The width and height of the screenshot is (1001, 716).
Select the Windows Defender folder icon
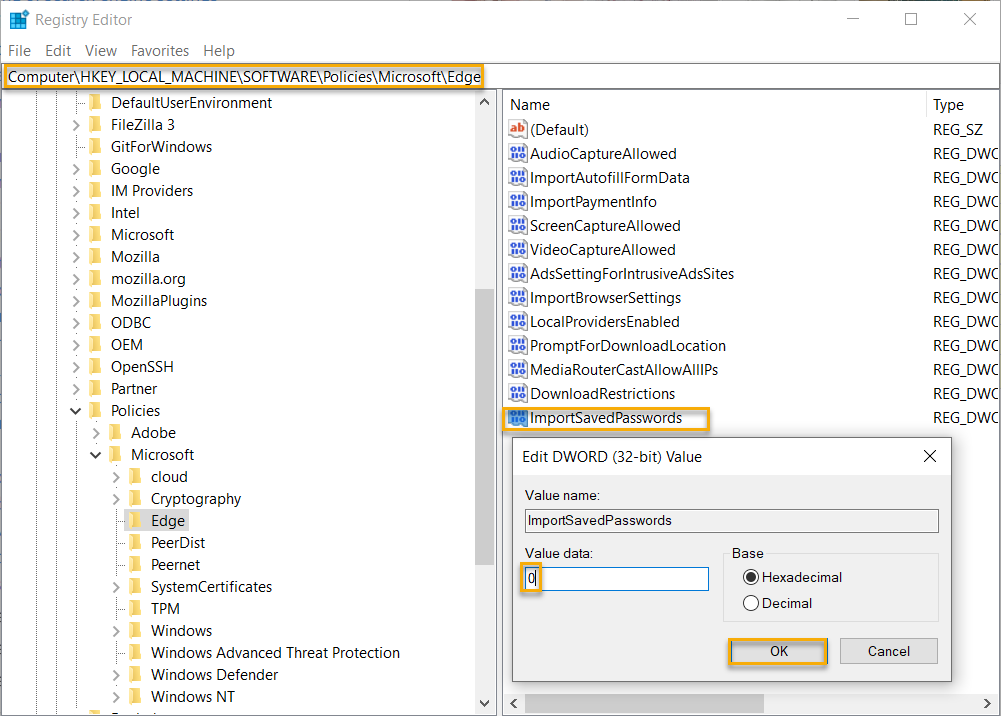135,675
